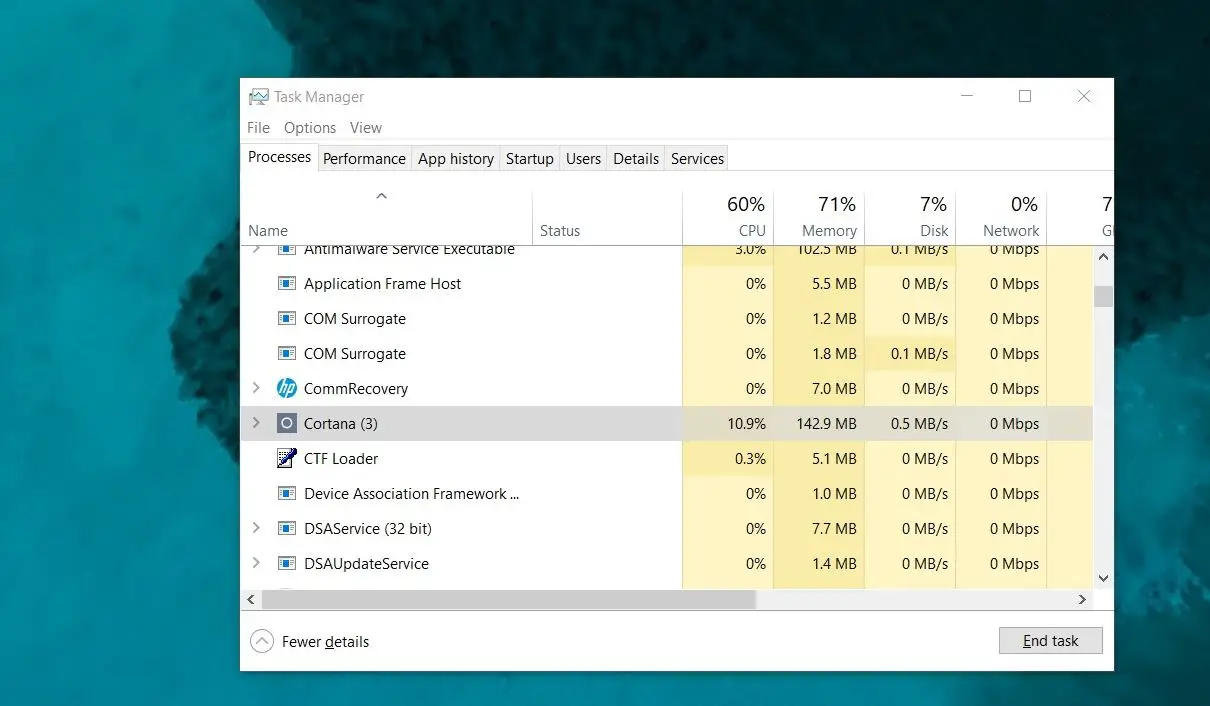This screenshot has width=1210, height=706.
Task: Expand the CommRecovery process group
Action: click(257, 388)
